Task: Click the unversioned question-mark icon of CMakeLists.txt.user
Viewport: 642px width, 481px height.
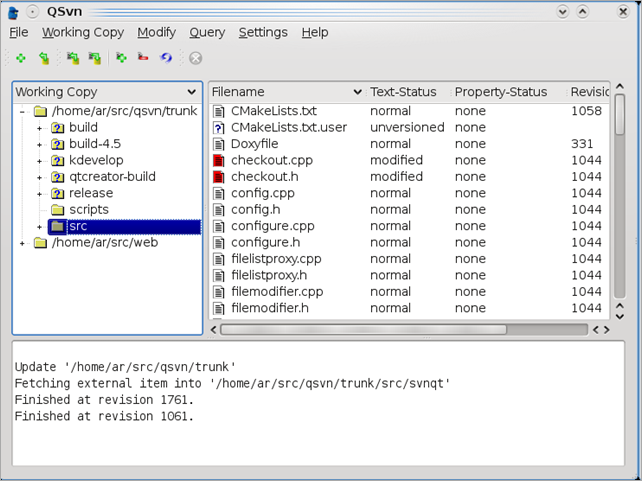Action: pyautogui.click(x=219, y=128)
